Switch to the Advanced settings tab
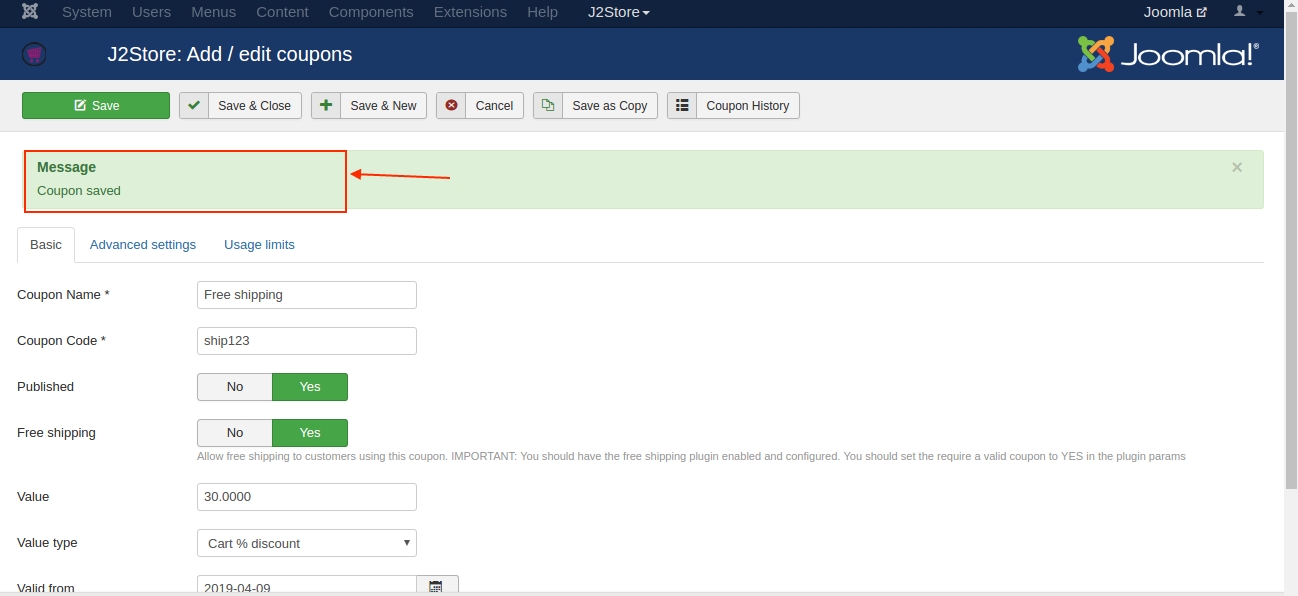Screen dimensions: 1298x596 (143, 245)
